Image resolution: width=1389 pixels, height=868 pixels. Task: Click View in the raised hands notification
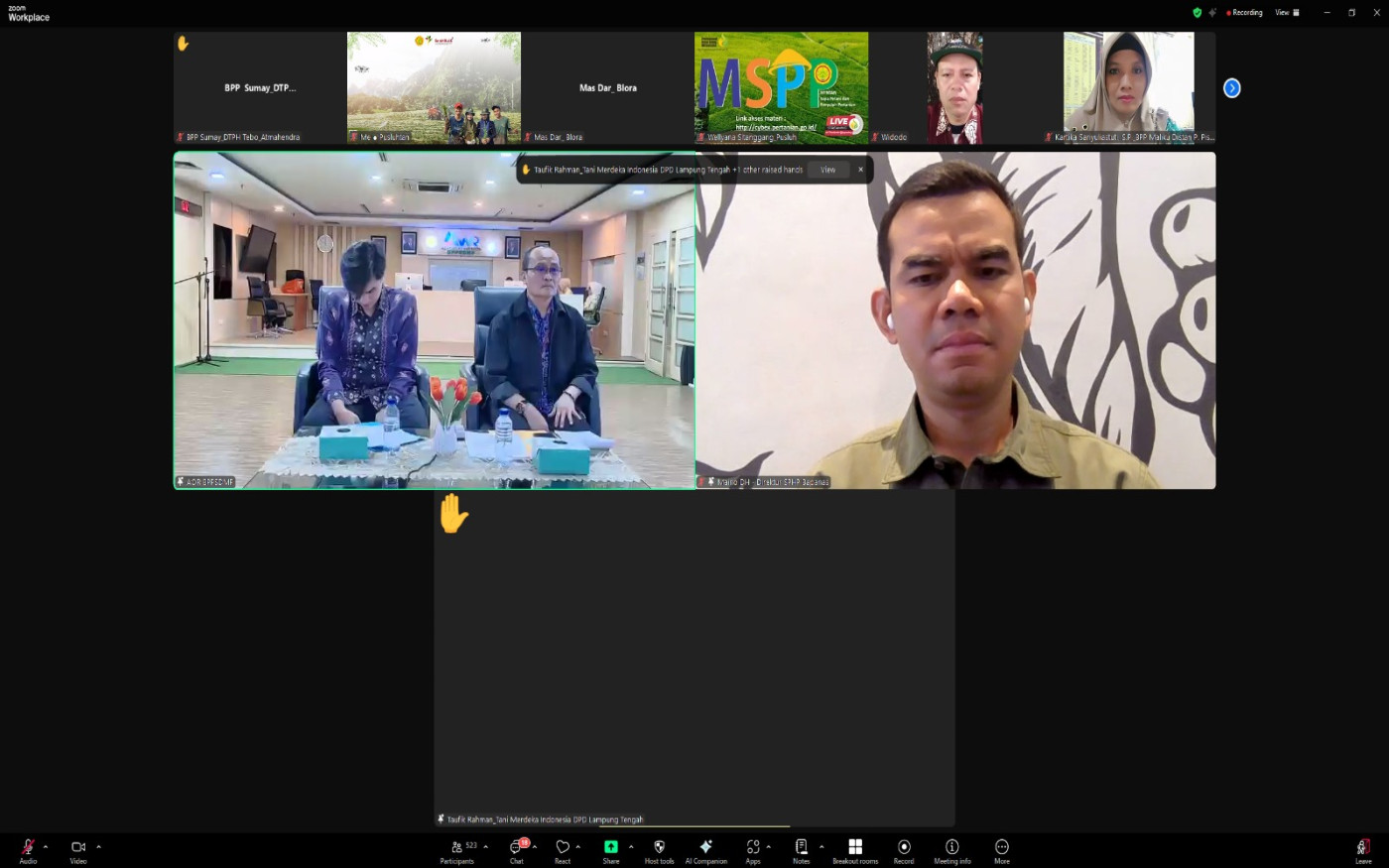coord(827,170)
